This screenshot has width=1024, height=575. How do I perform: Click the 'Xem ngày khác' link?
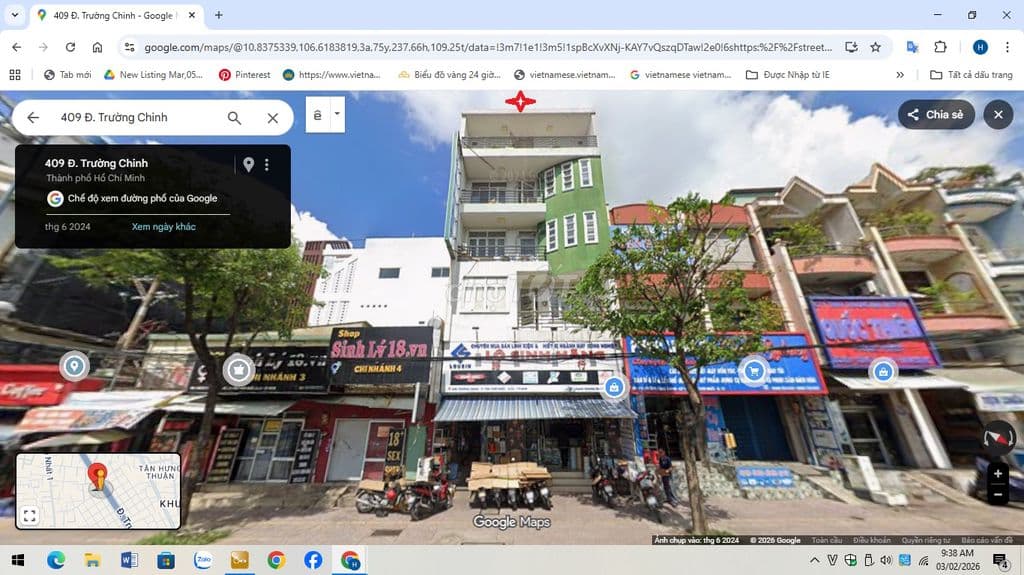coord(164,227)
